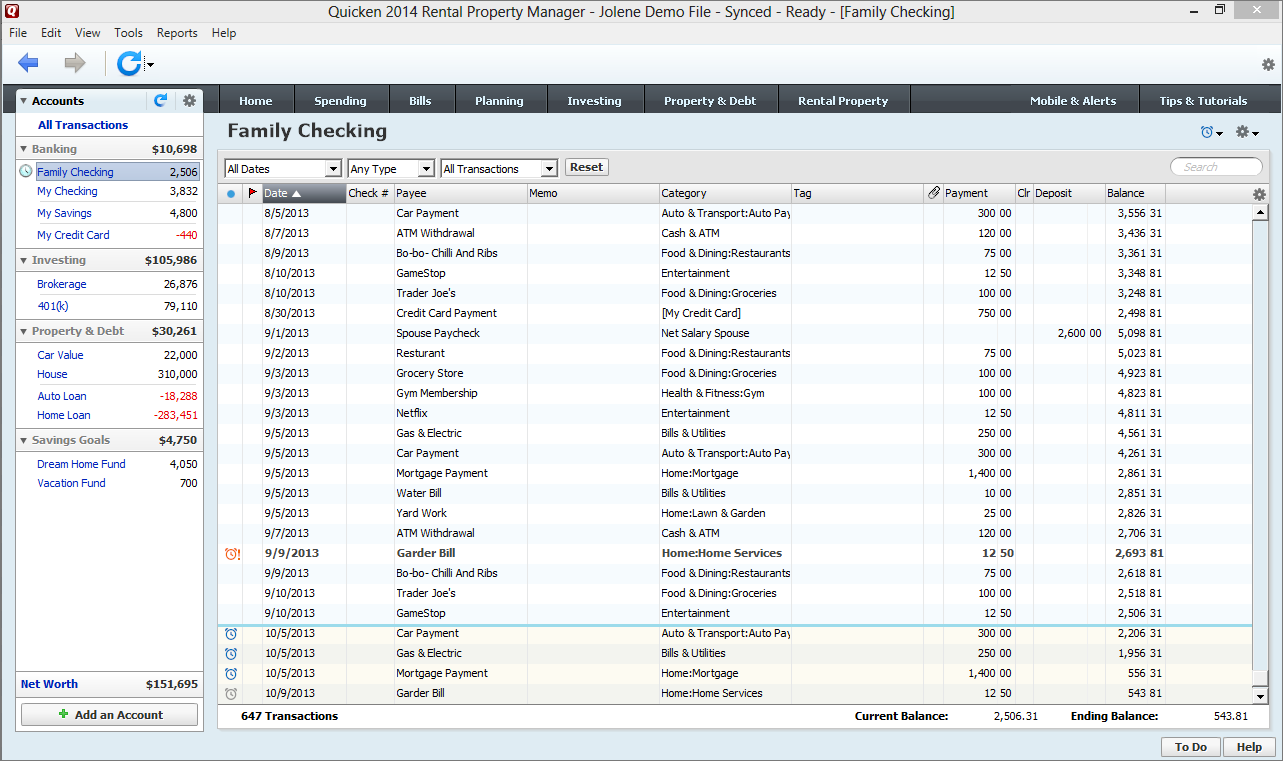Click the One Step Update refresh icon
Viewport: 1283px width, 761px height.
click(129, 64)
